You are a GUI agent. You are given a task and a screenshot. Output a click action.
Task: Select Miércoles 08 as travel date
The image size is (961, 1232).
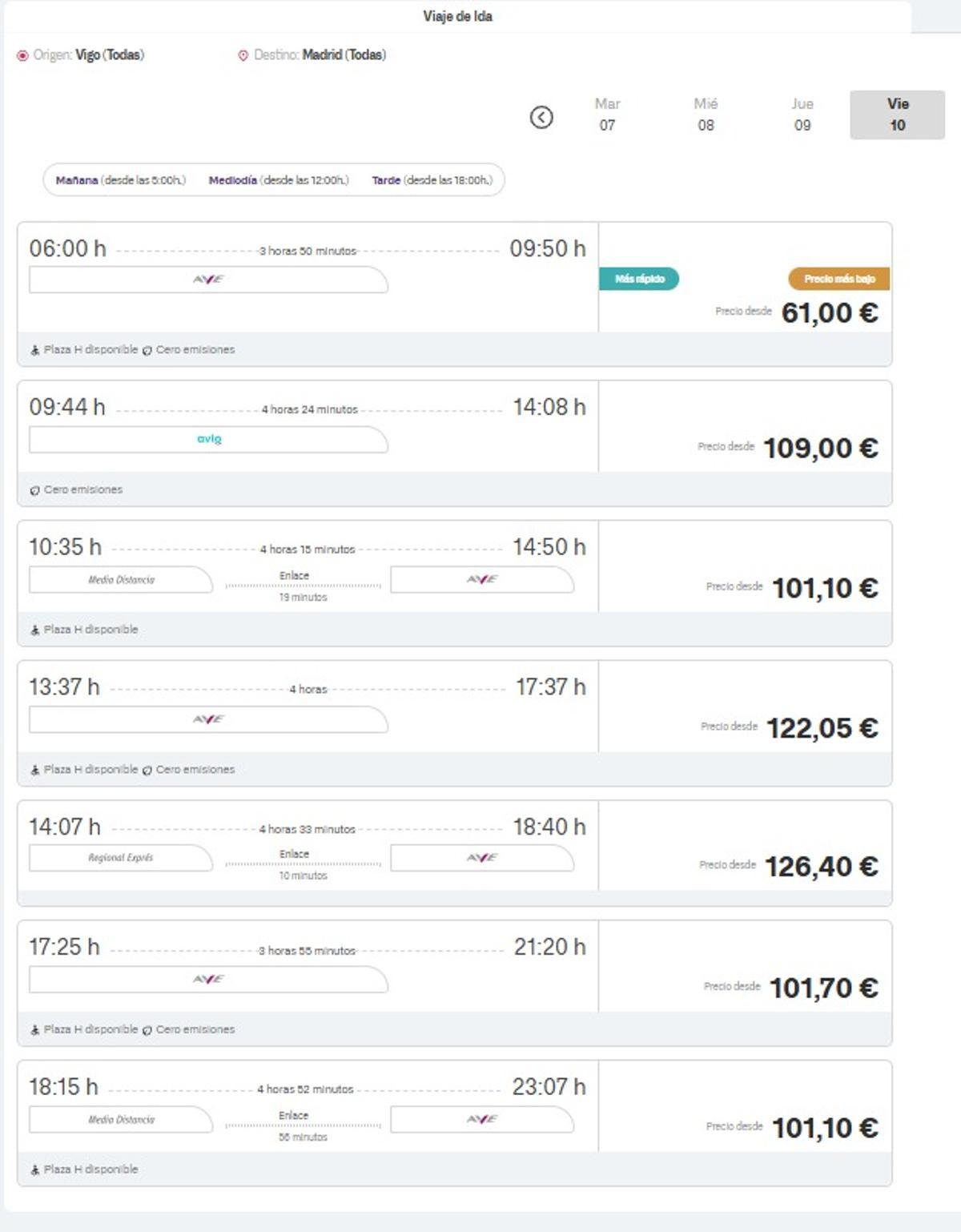point(705,115)
